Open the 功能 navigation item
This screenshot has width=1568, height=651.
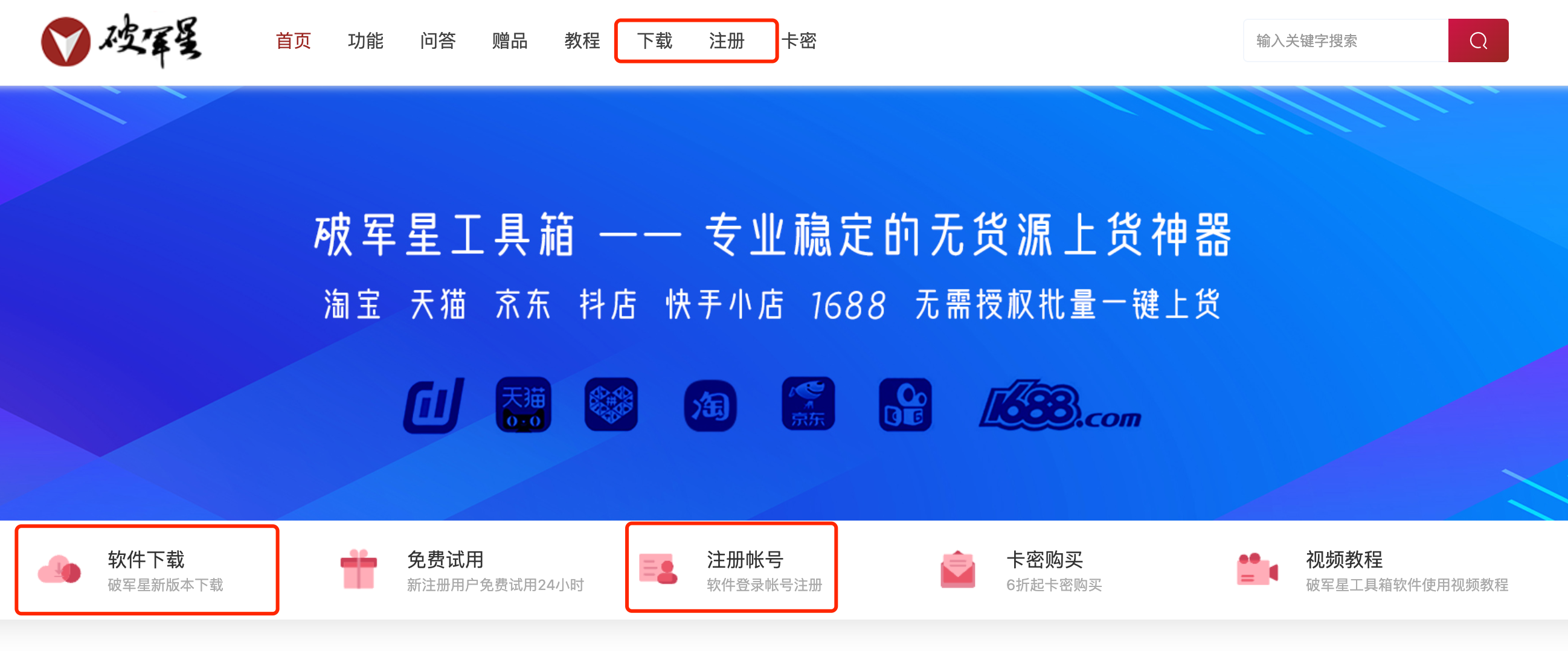click(x=365, y=41)
